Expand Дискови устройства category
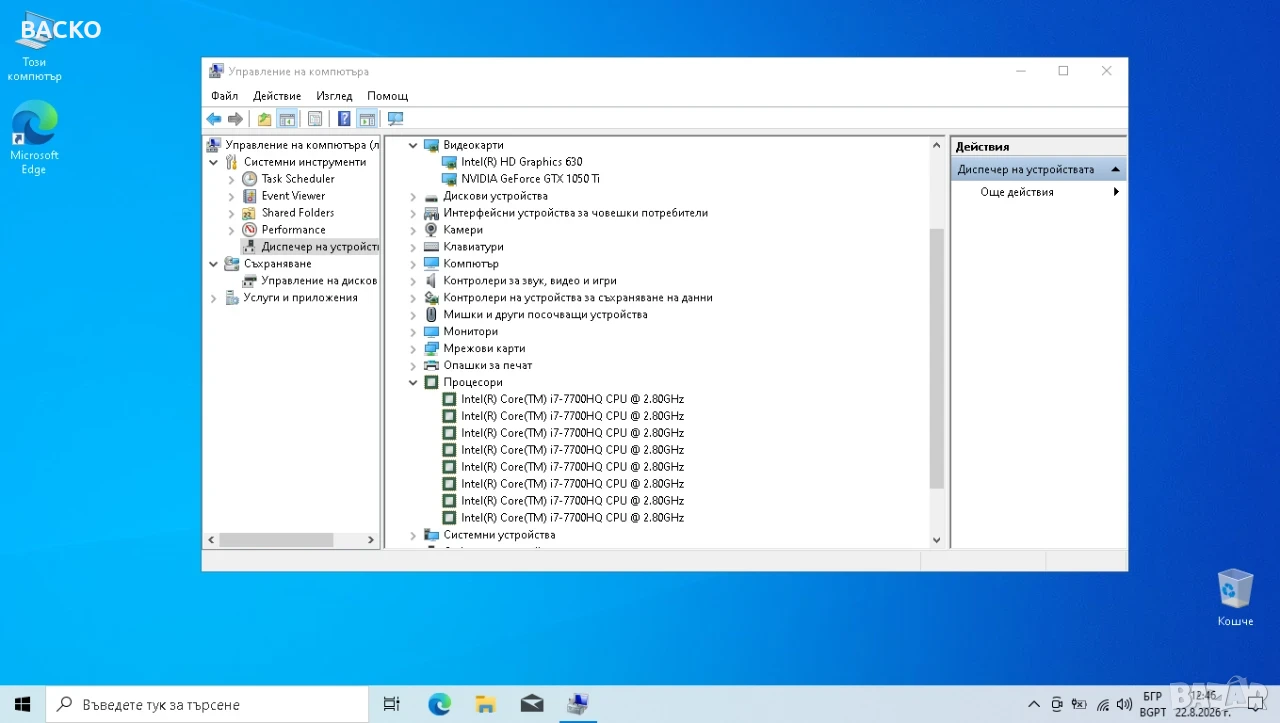 pos(413,196)
